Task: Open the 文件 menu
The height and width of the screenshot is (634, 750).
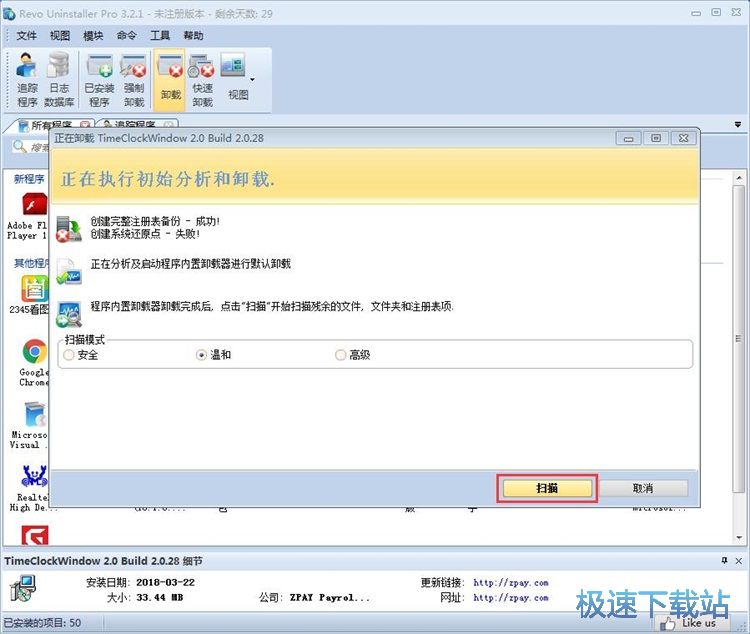Action: click(26, 35)
